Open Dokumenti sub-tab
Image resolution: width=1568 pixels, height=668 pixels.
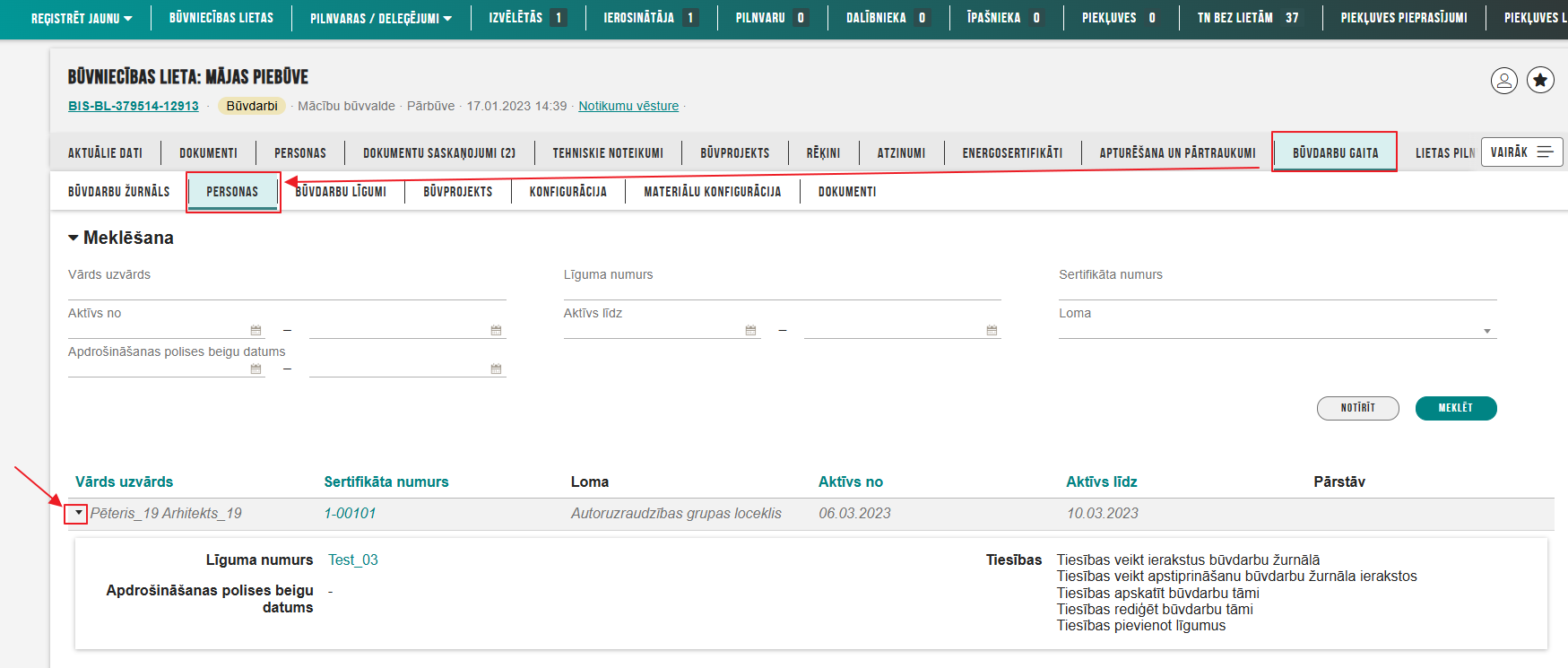[847, 192]
